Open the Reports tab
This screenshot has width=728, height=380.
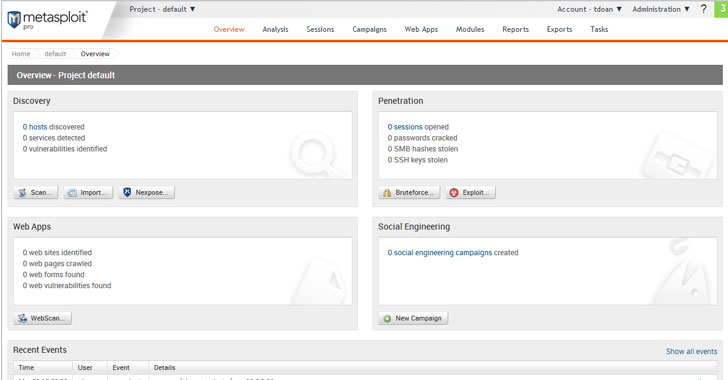tap(515, 29)
